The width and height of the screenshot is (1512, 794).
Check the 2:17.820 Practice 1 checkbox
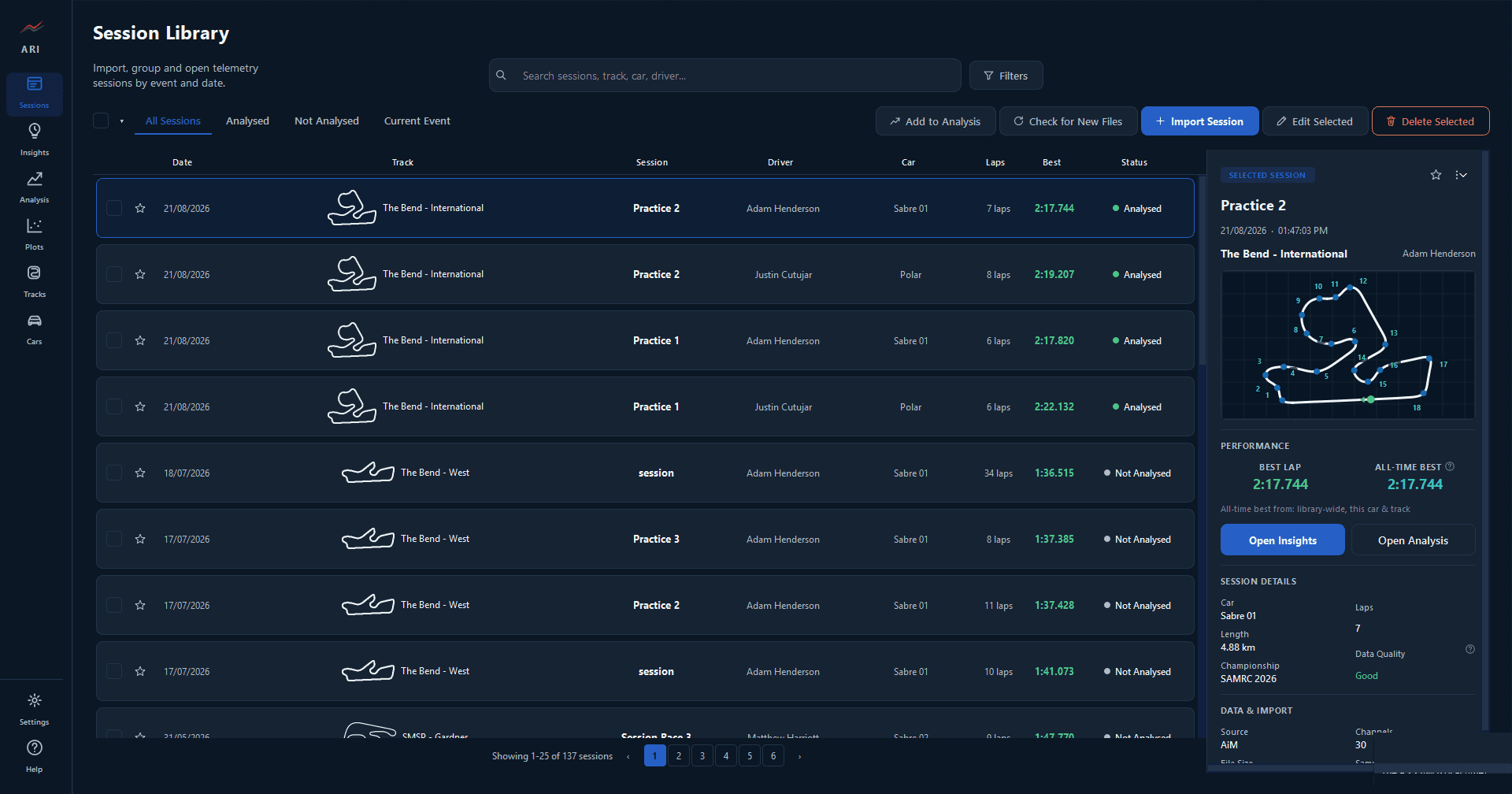[114, 340]
